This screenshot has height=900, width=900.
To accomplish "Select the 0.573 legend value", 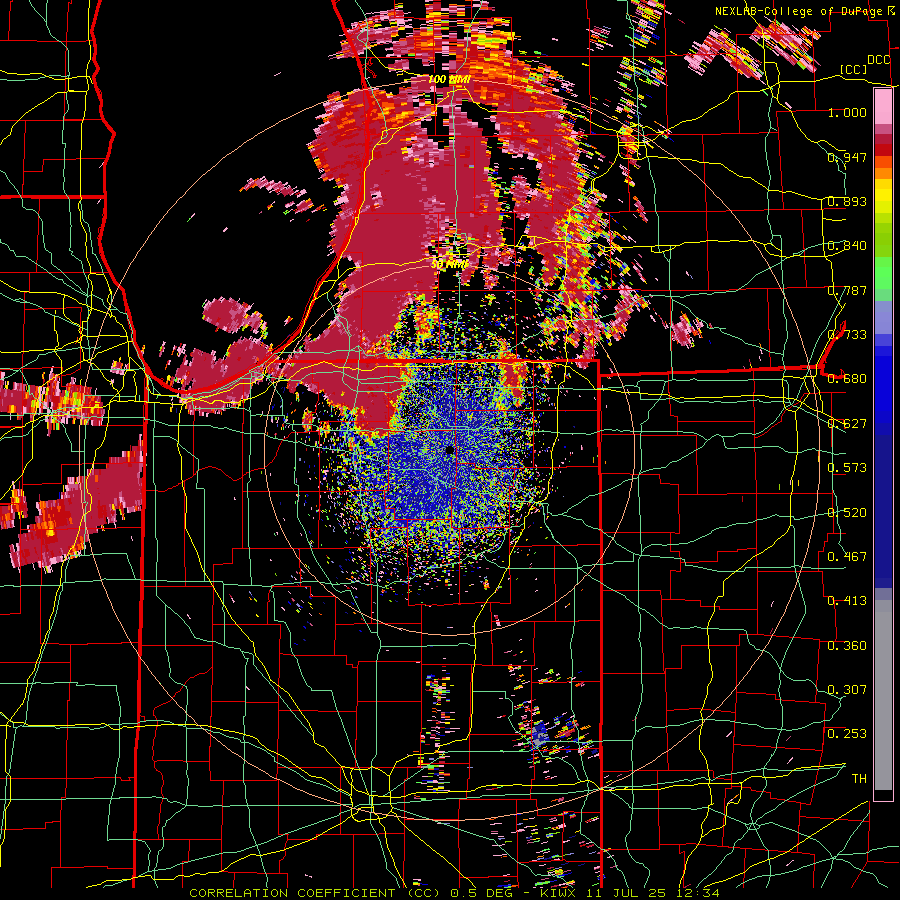I will [847, 468].
